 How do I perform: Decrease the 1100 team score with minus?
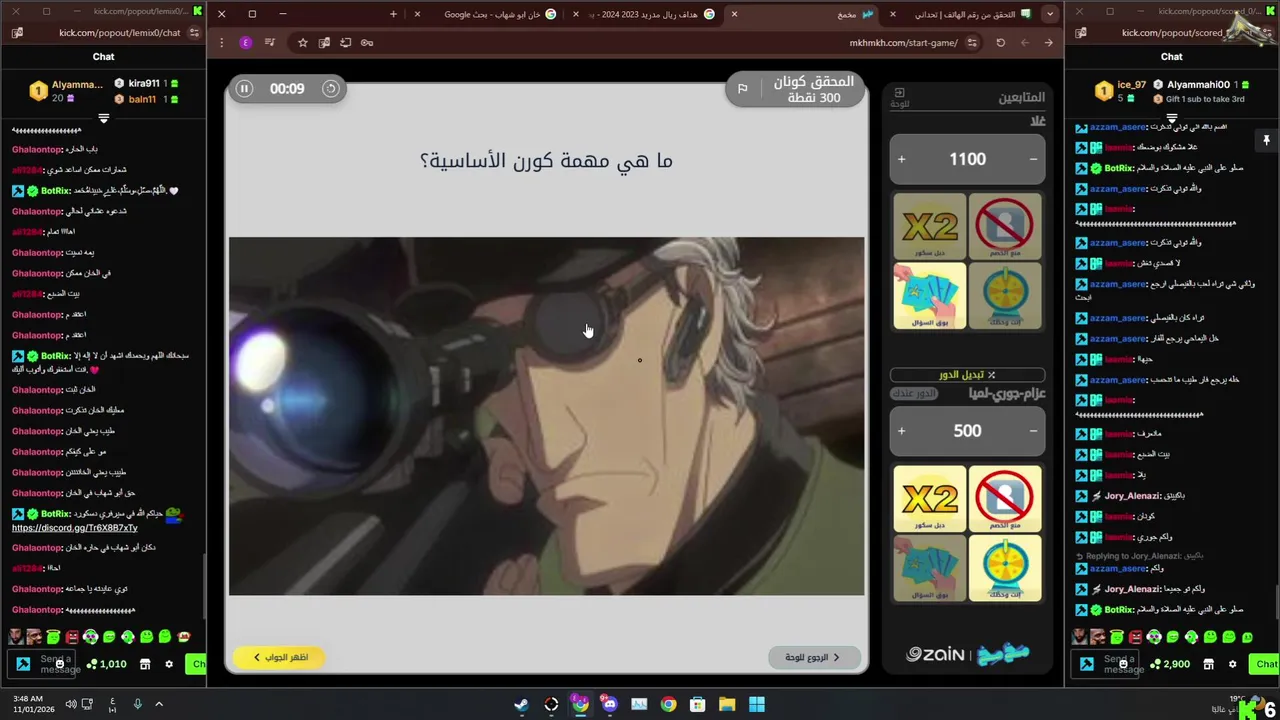click(x=1033, y=159)
